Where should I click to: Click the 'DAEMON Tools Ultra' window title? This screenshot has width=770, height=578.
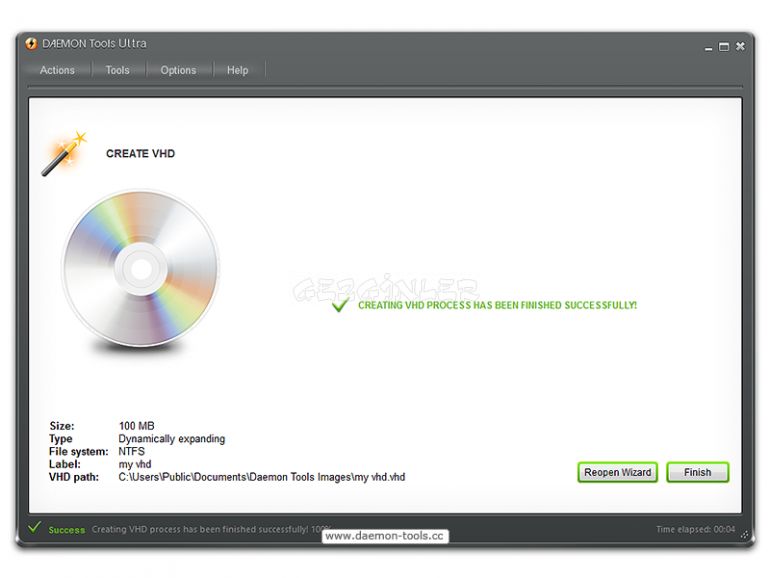[x=94, y=44]
